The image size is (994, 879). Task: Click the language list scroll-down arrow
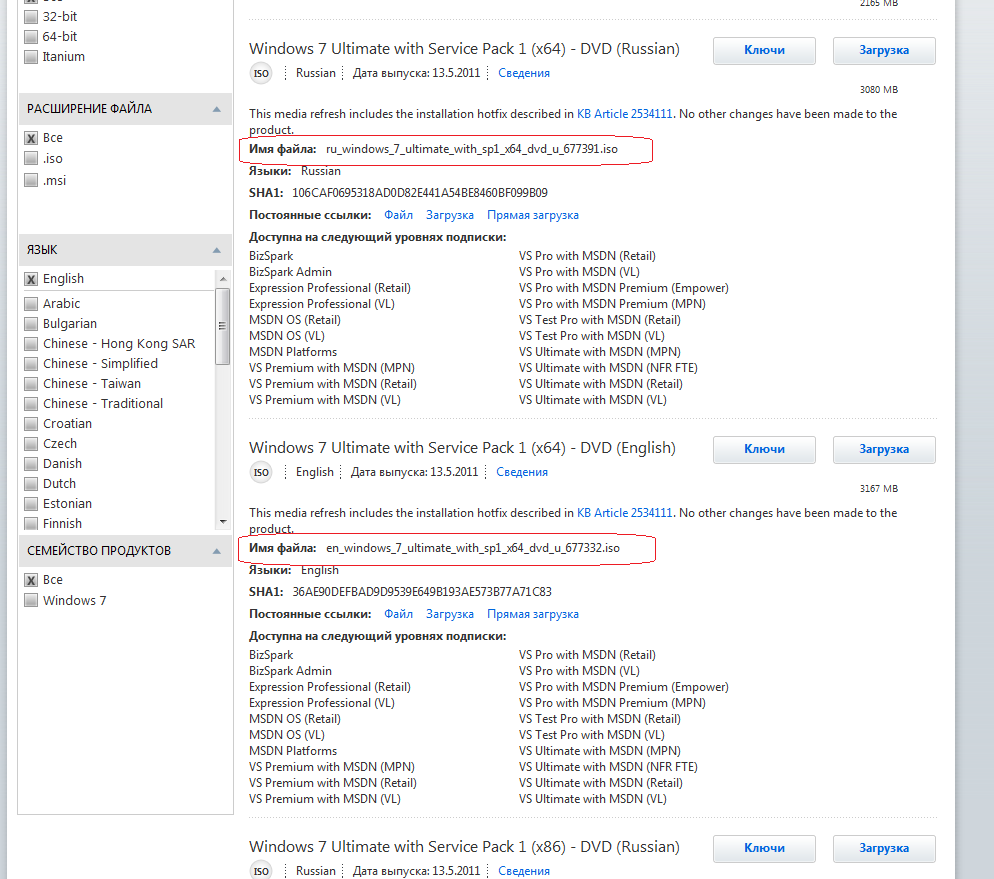click(223, 522)
